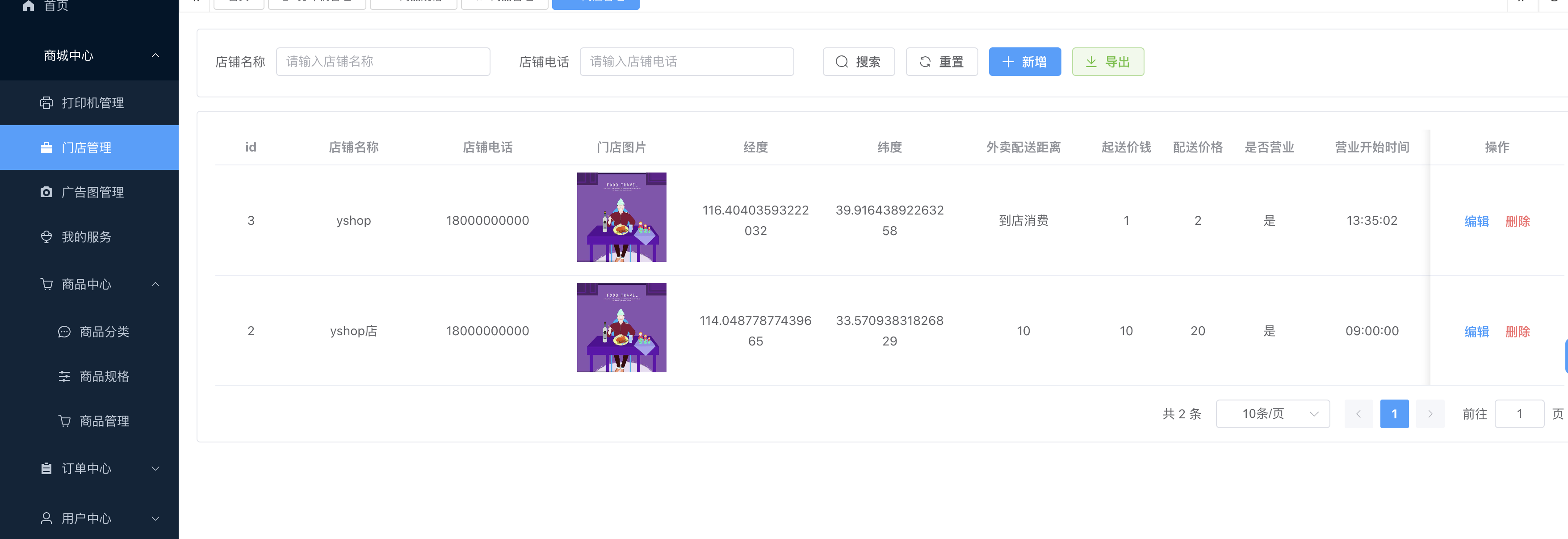
Task: Select the 商品规格 sliders icon
Action: (64, 376)
